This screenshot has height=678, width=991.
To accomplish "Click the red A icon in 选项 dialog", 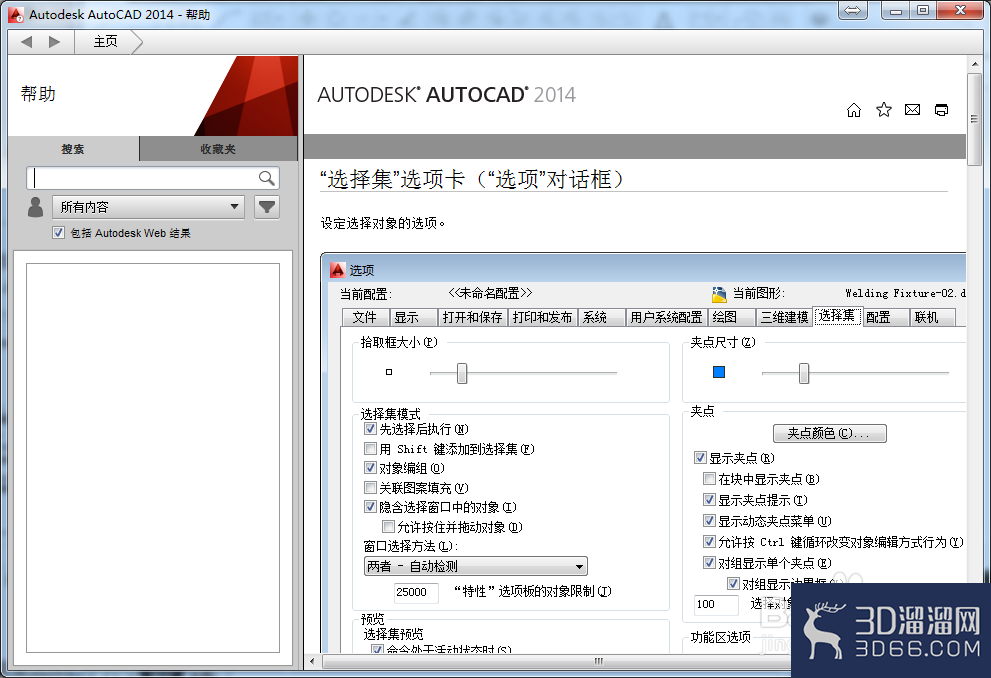I will point(337,270).
